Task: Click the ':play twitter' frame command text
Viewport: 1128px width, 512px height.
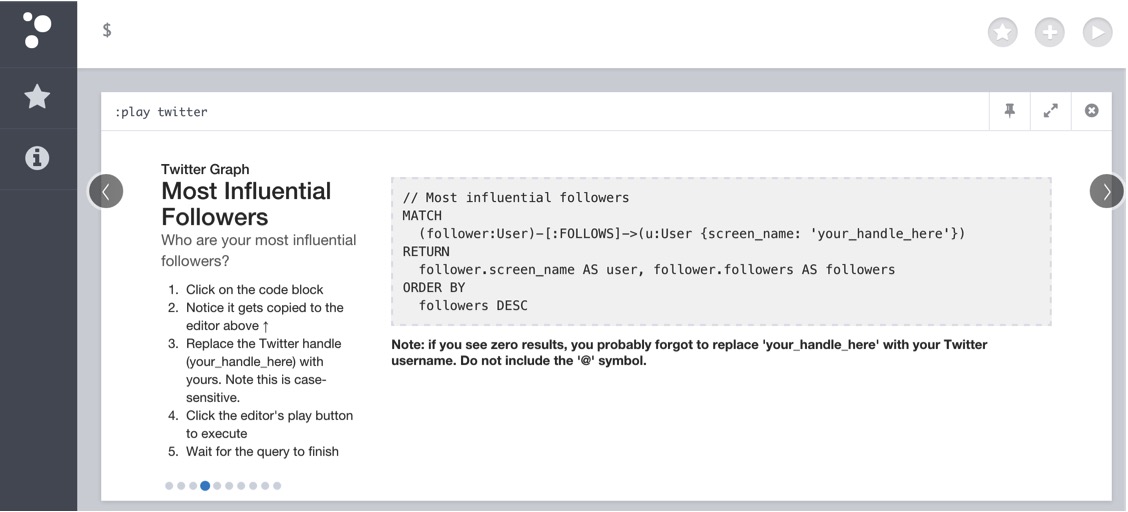Action: (161, 112)
